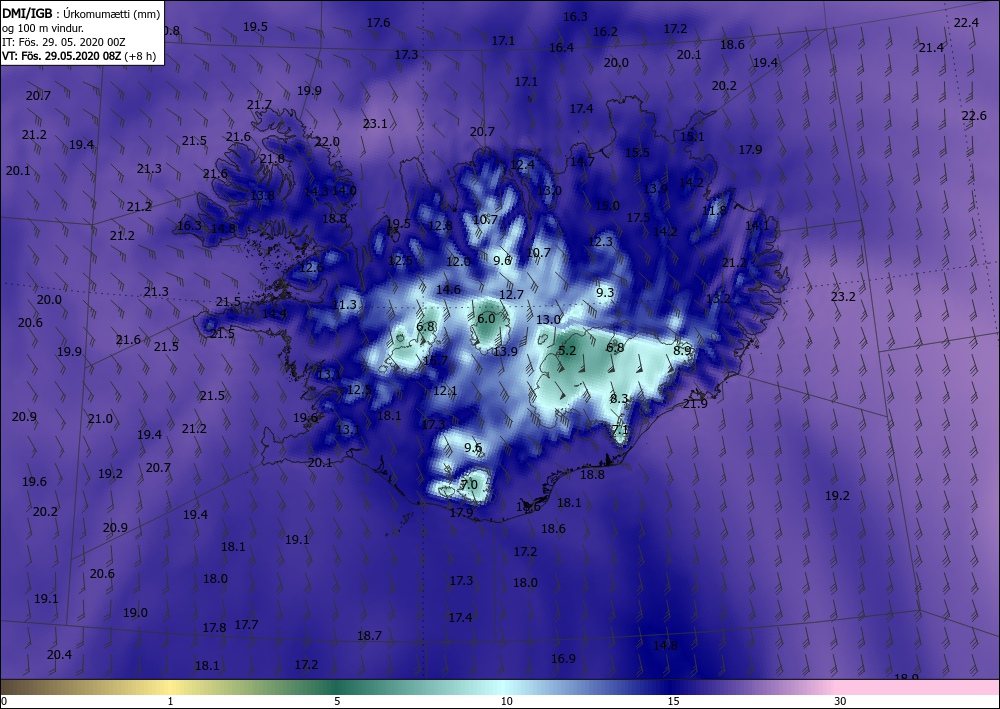Click the map value 14.6
The width and height of the screenshot is (1000, 709).
(448, 289)
